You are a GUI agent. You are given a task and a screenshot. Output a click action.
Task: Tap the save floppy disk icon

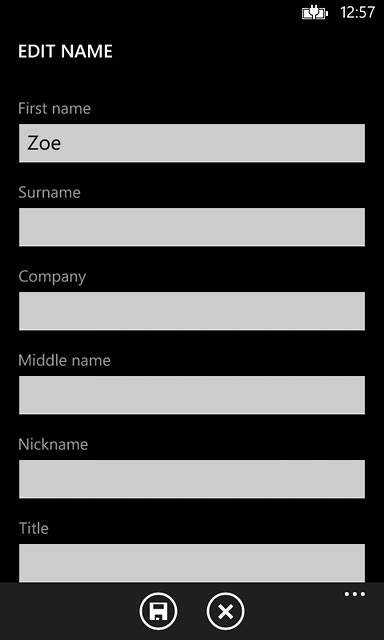pyautogui.click(x=158, y=611)
